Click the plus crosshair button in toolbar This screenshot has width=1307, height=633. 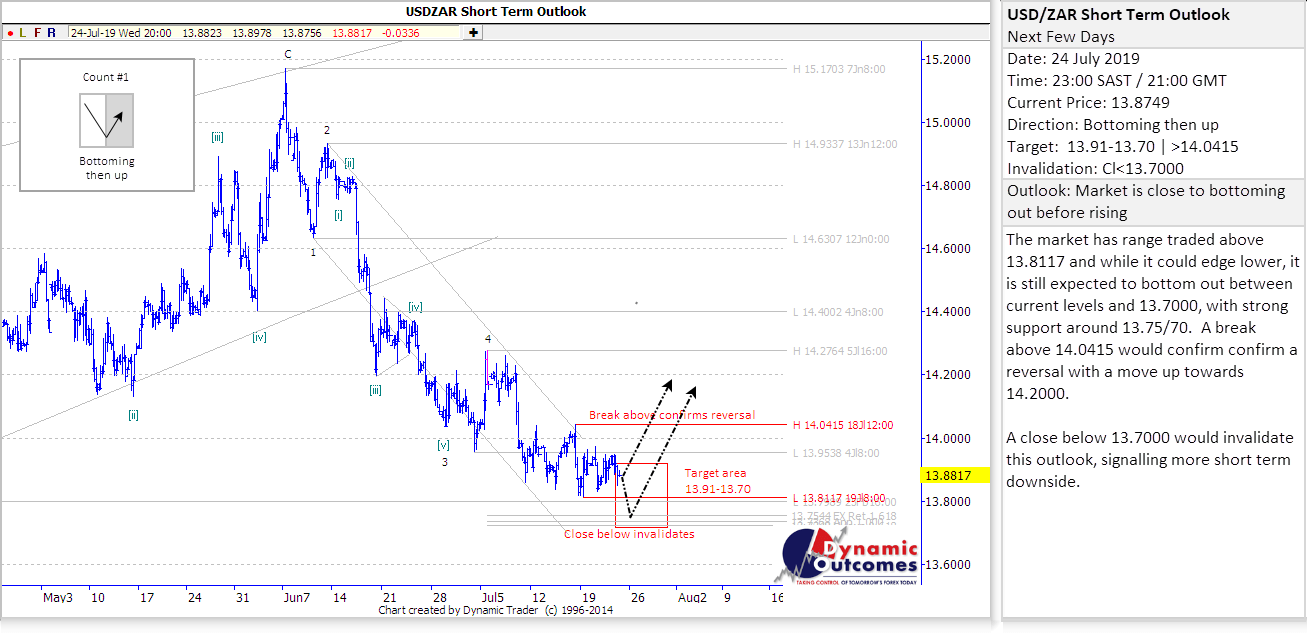click(x=472, y=33)
